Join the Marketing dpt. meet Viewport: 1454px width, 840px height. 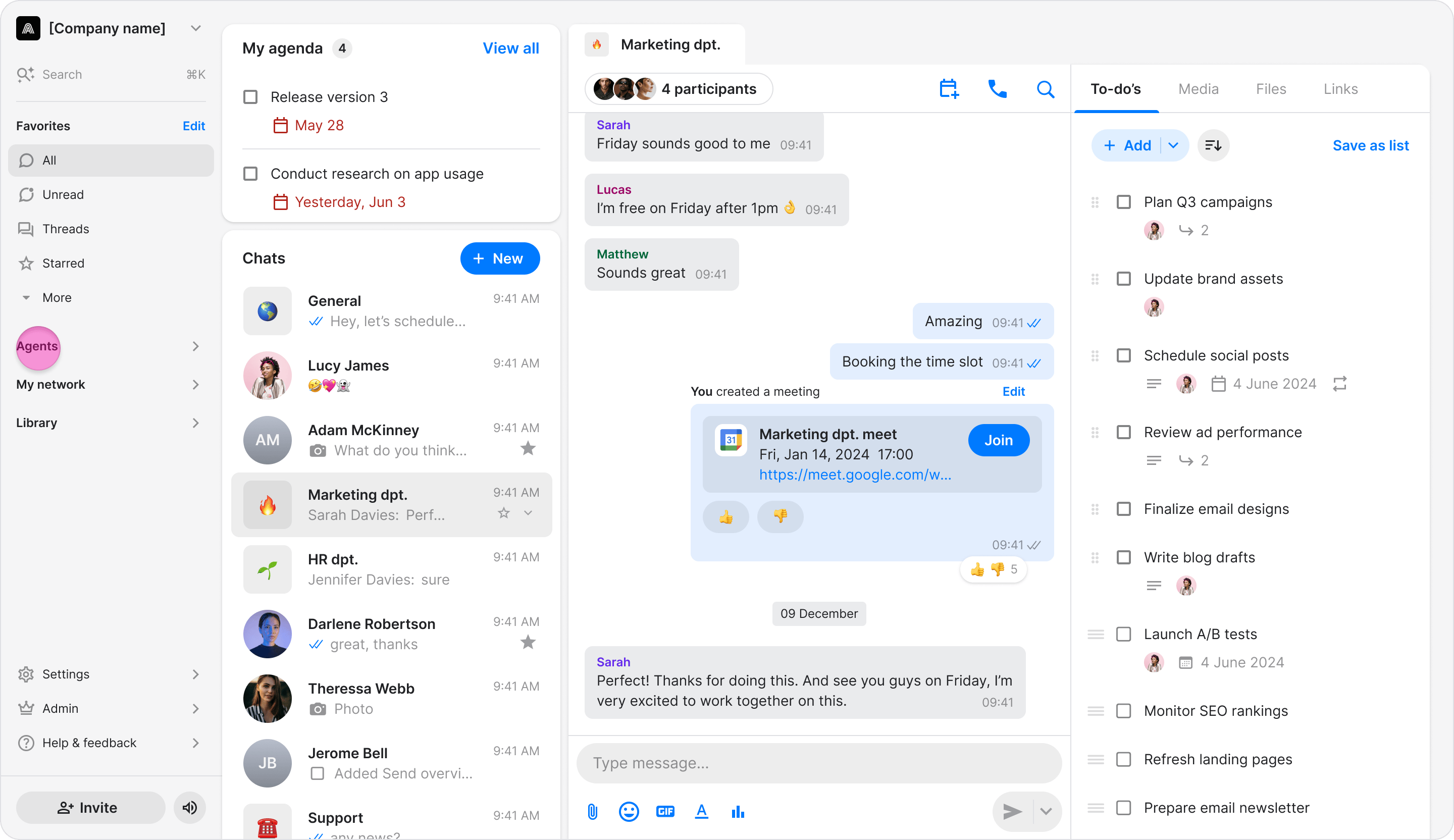998,440
